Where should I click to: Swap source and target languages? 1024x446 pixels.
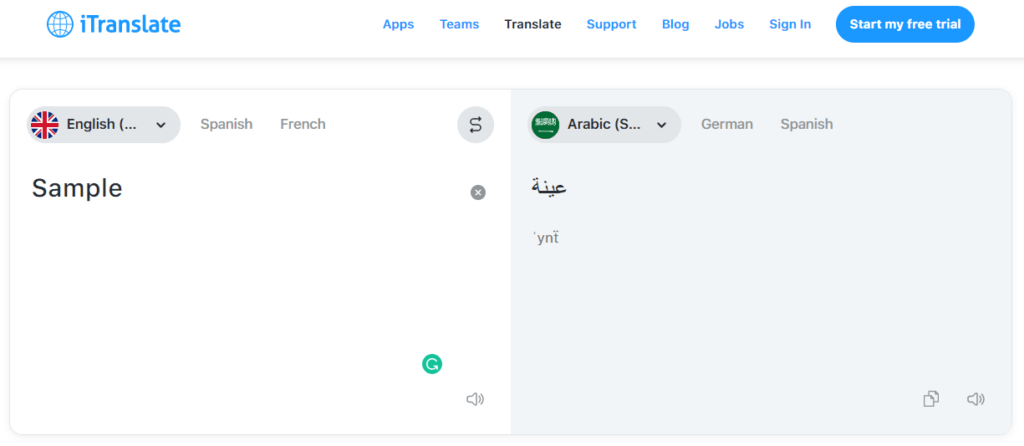(x=475, y=125)
